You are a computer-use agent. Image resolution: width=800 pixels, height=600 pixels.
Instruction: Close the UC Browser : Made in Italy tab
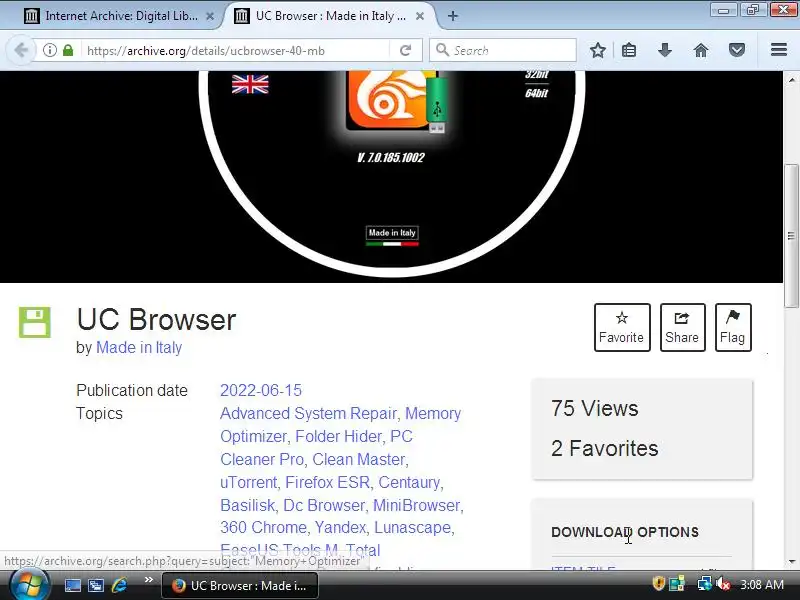tap(420, 16)
